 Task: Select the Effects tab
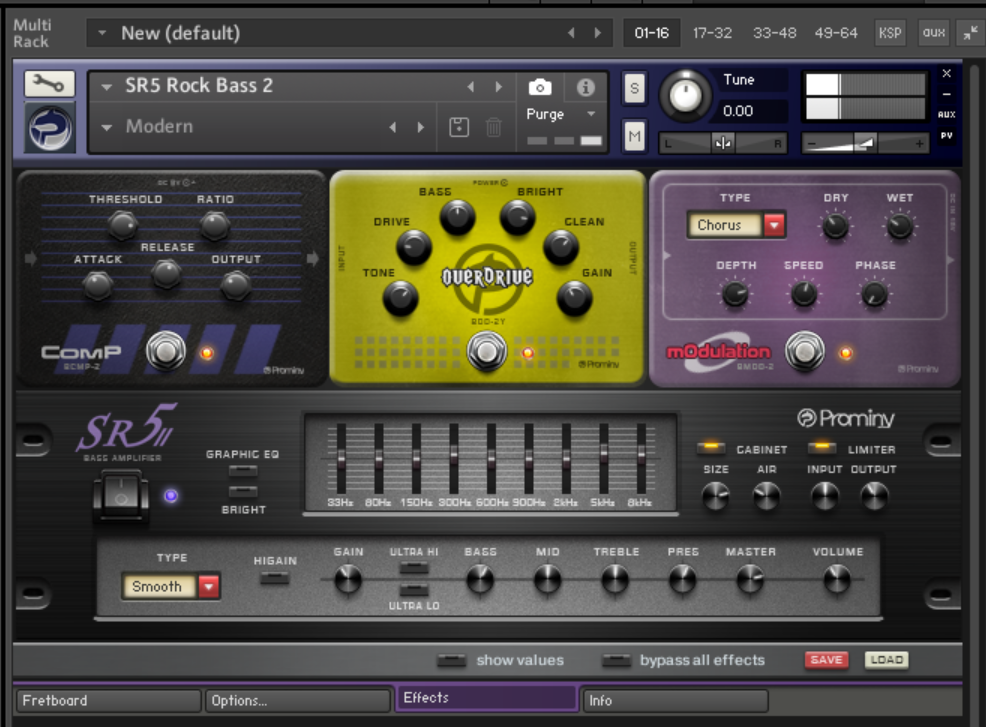click(487, 698)
